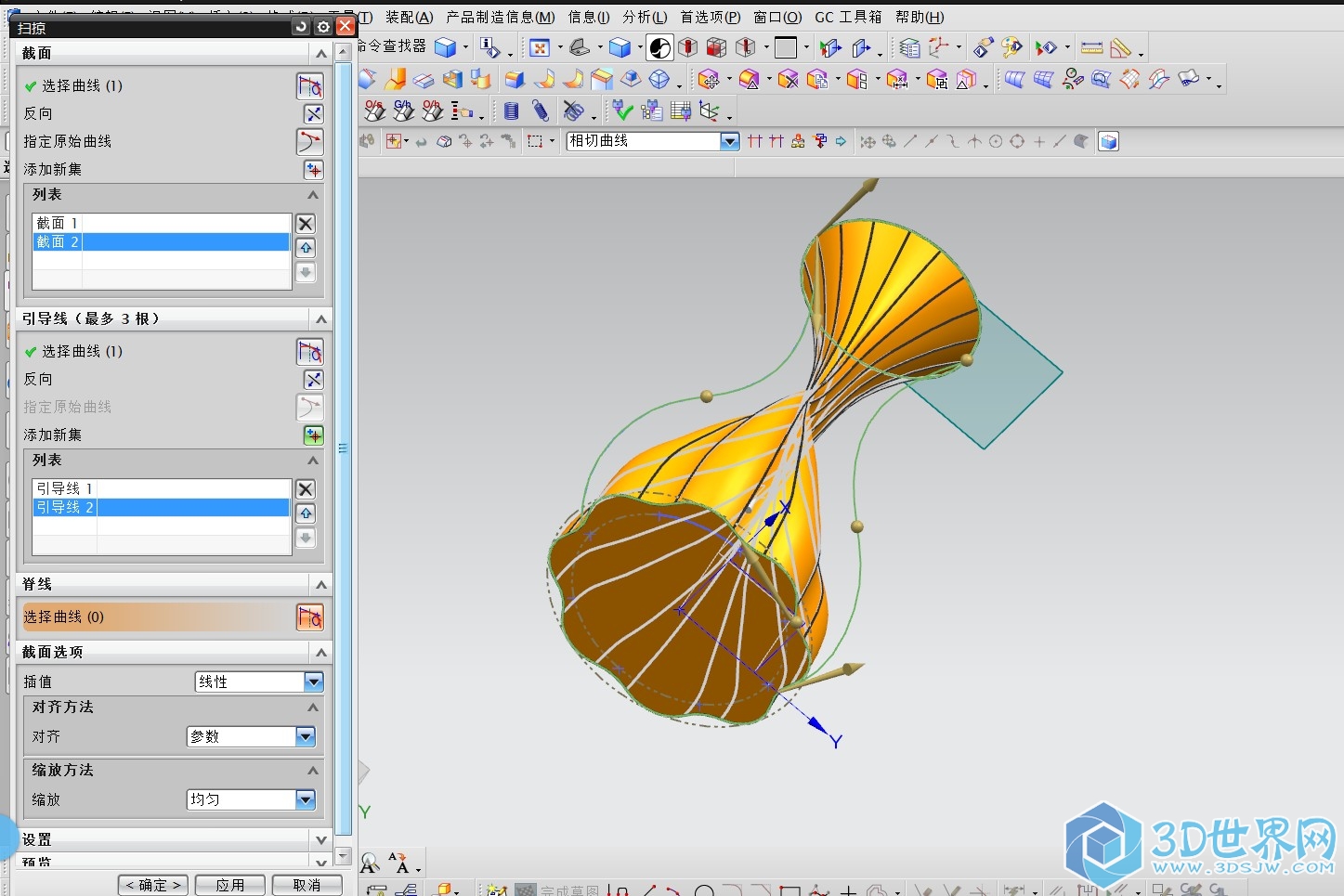Collapse the 引导线 guide group

tap(321, 319)
